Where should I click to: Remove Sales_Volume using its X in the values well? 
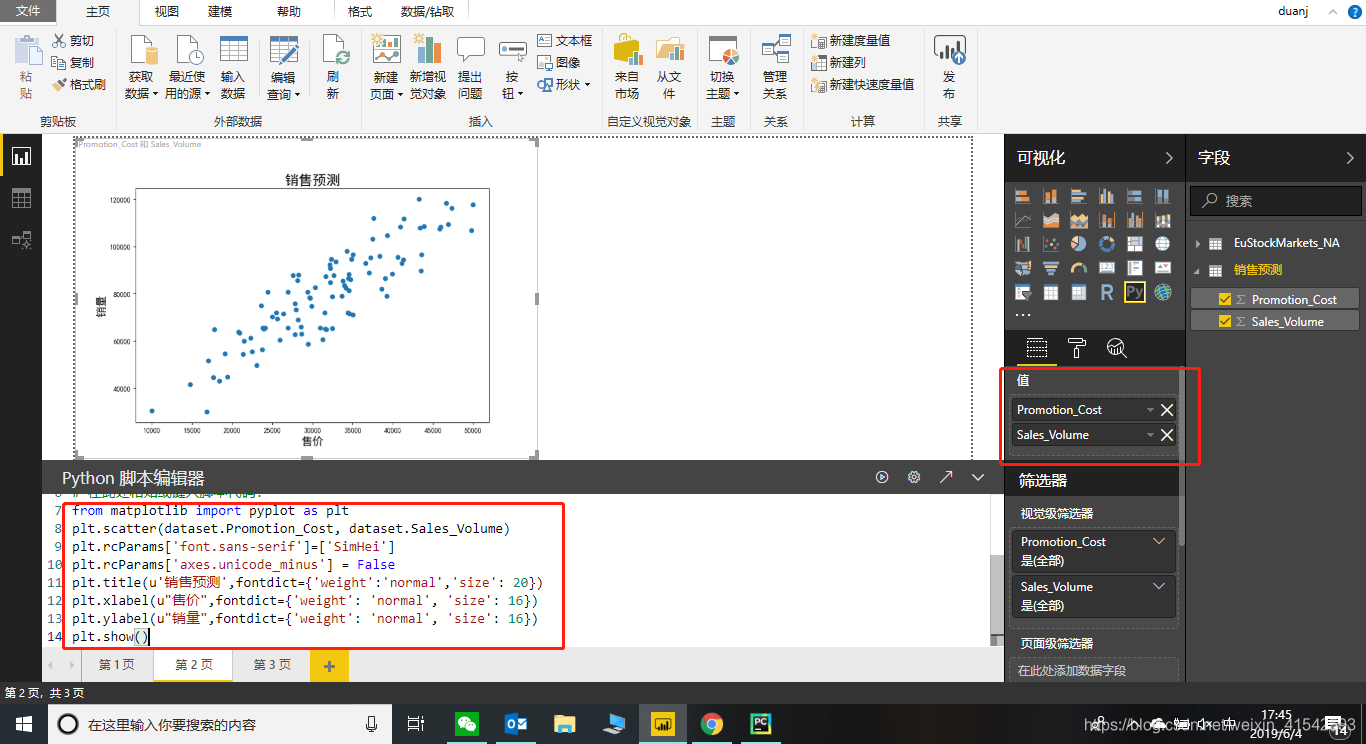1166,434
